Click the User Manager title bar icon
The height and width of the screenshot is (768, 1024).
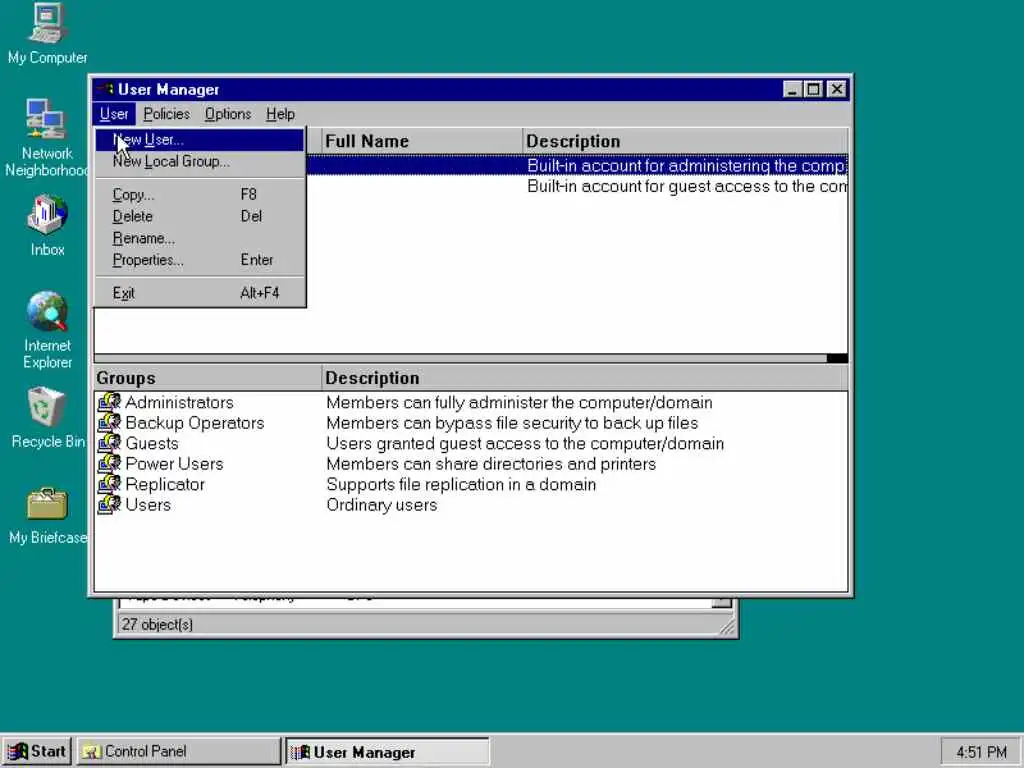105,89
